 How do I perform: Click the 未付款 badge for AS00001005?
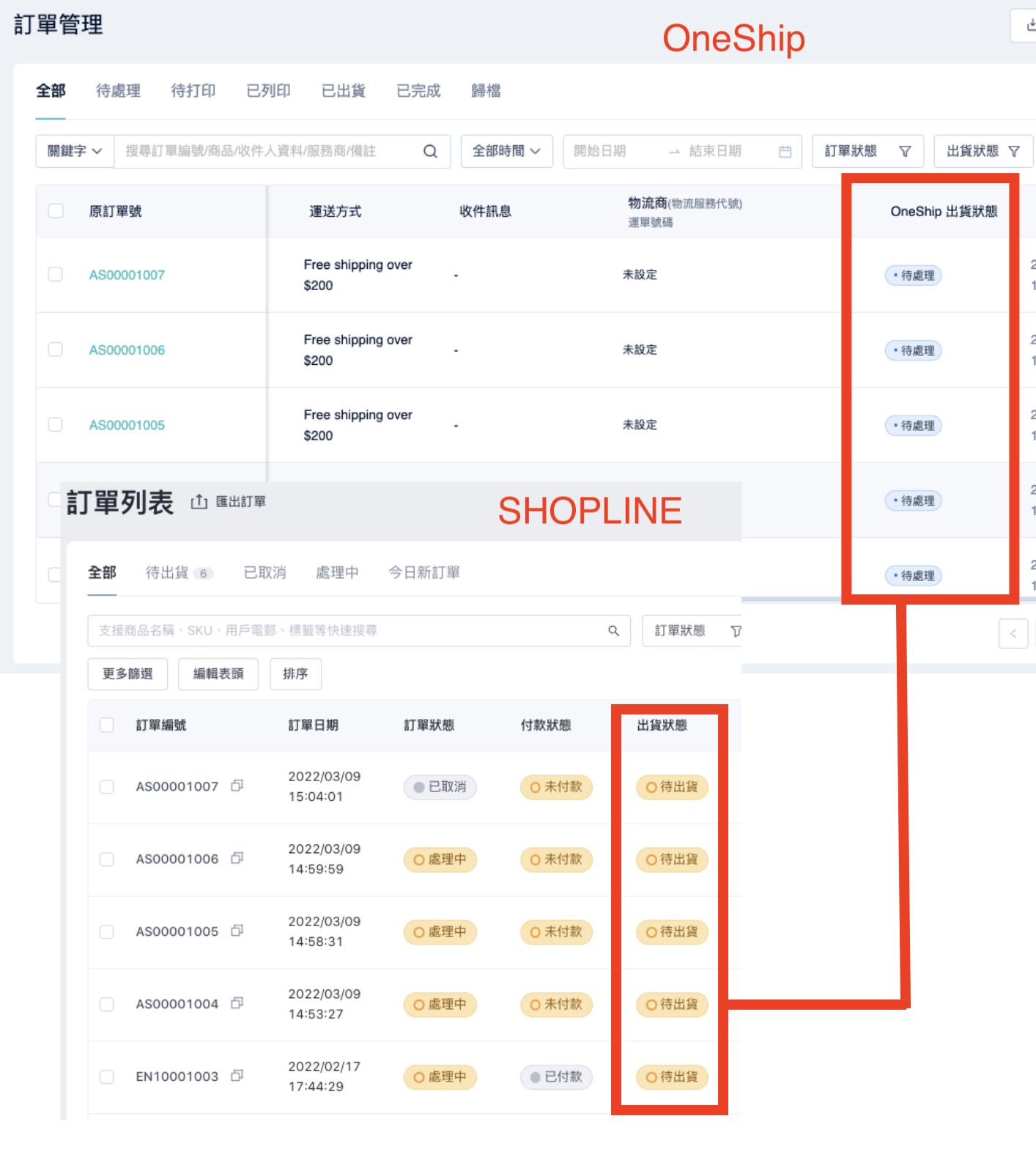pos(556,932)
